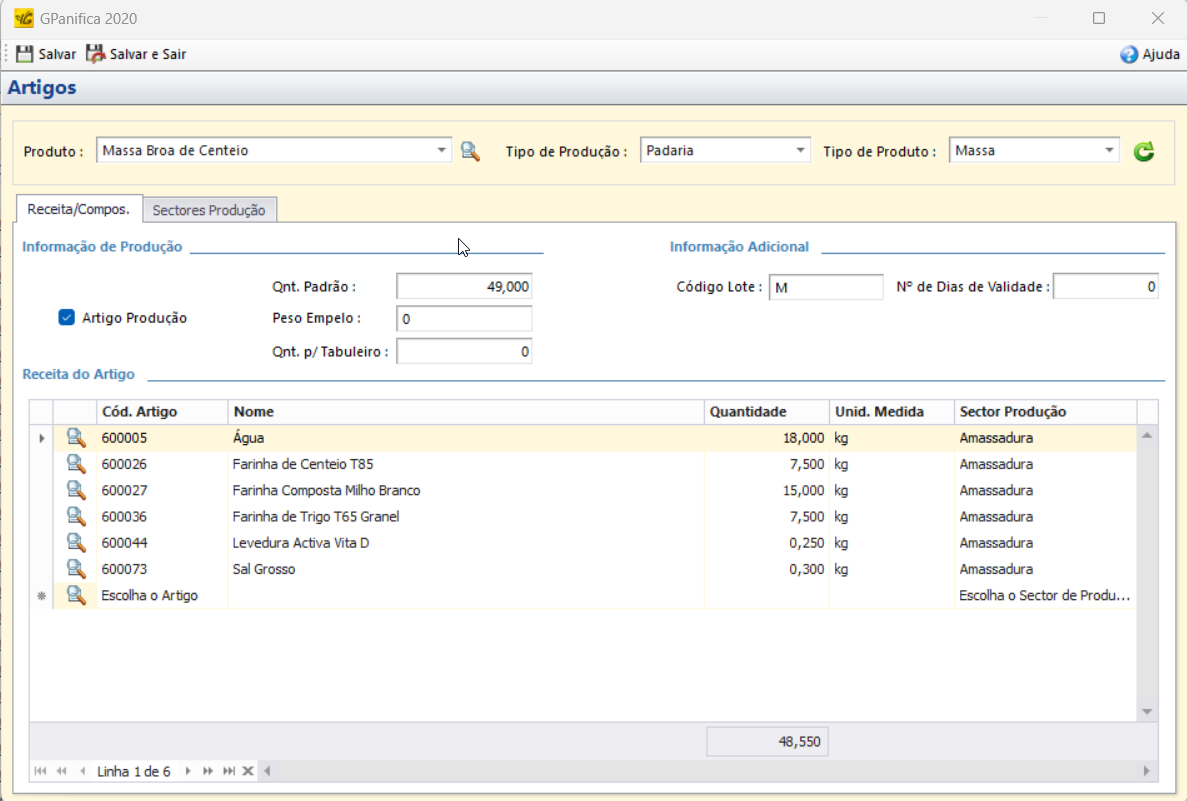Jump to last record in grid navigator
1187x801 pixels.
point(229,771)
